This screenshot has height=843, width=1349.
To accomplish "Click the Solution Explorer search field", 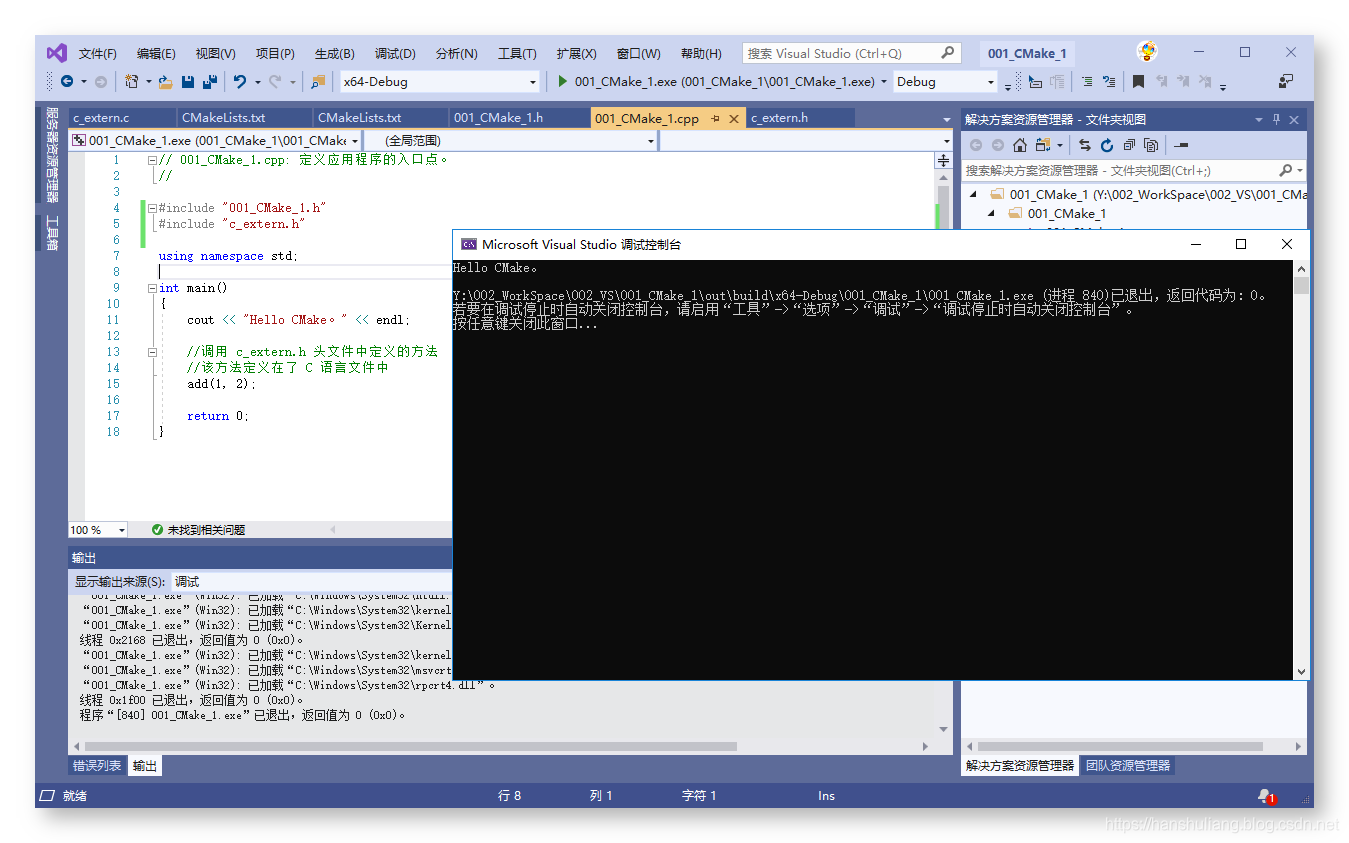I will click(x=1134, y=170).
